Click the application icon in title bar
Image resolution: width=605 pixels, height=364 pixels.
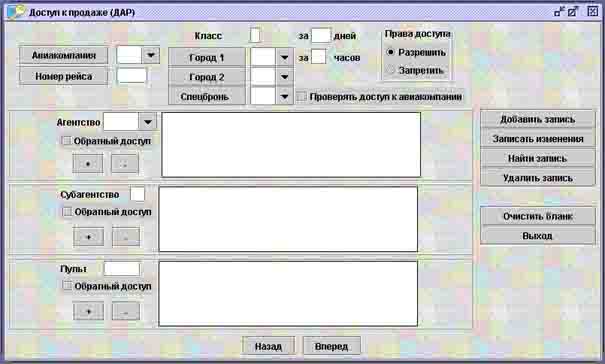(x=16, y=12)
